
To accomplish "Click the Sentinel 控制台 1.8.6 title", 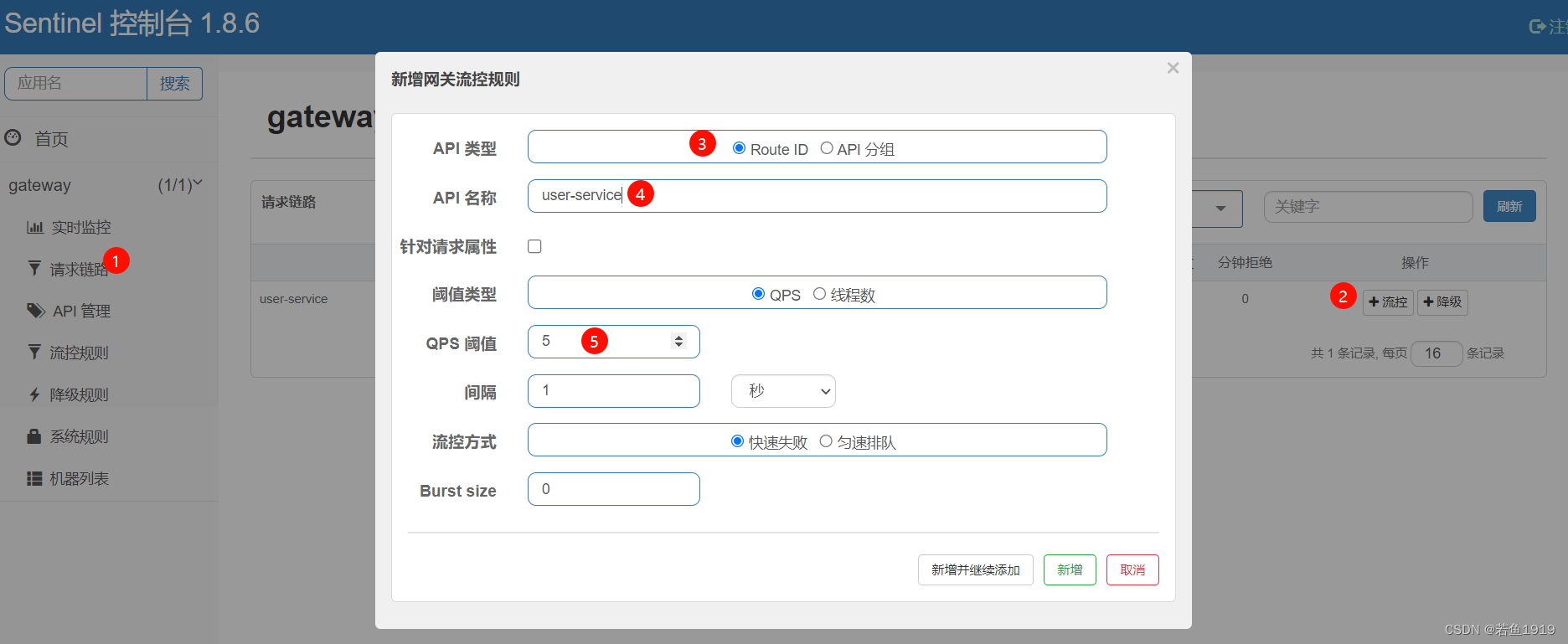I will tap(132, 23).
